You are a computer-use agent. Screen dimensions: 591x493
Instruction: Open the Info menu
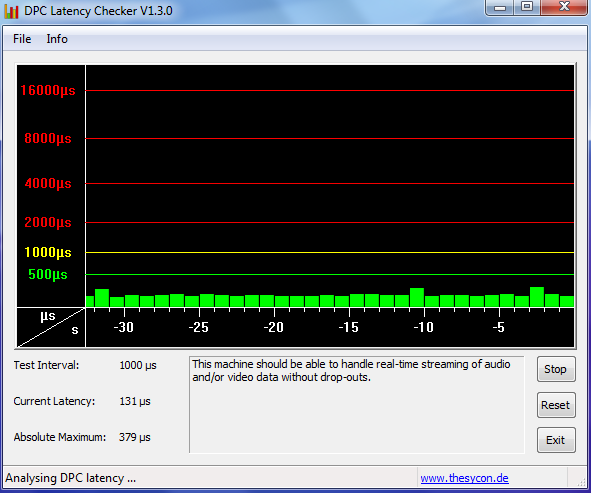57,39
